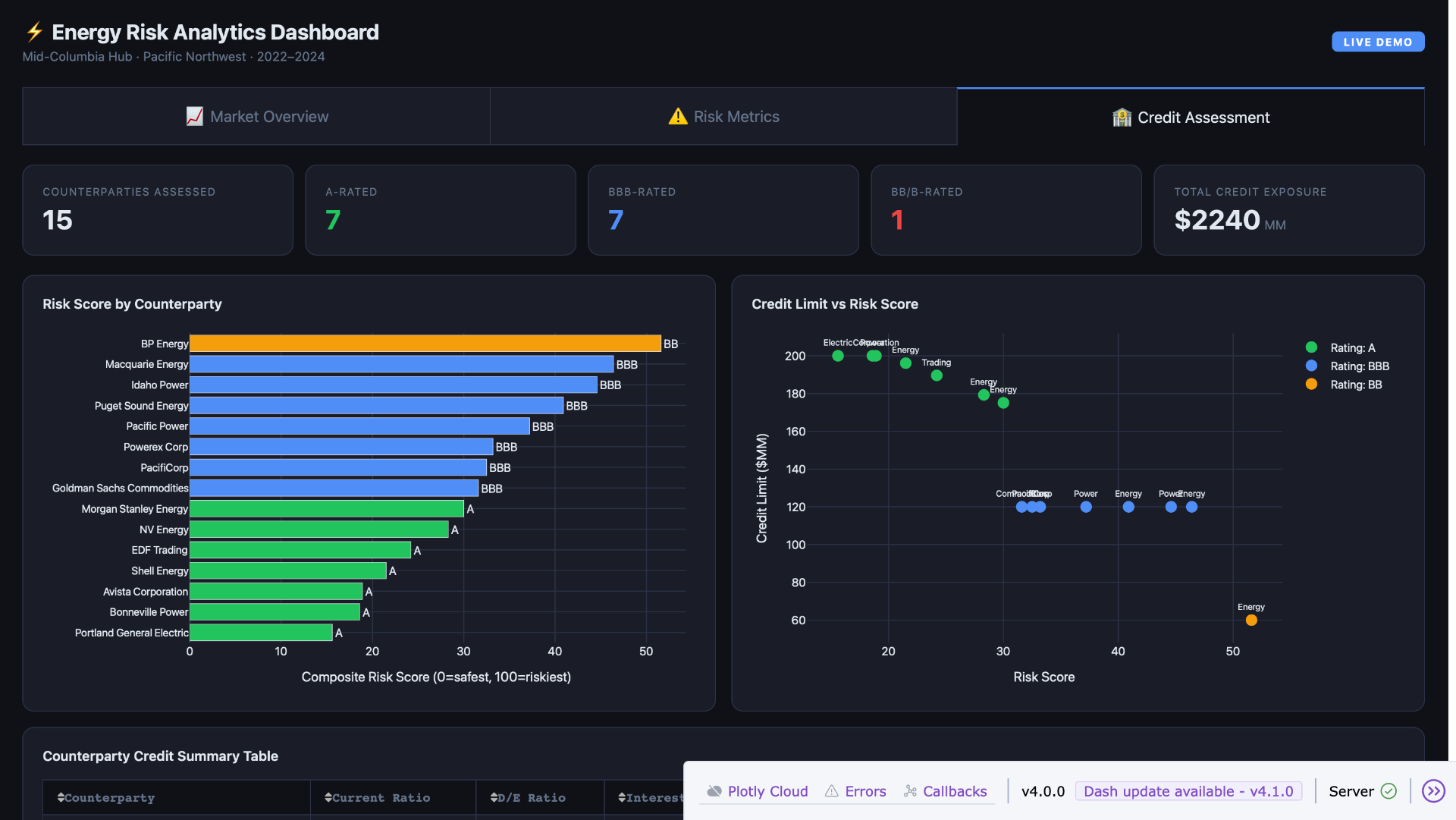Click the green swatch next to Rating: A legend
The width and height of the screenshot is (1456, 820).
[1311, 347]
